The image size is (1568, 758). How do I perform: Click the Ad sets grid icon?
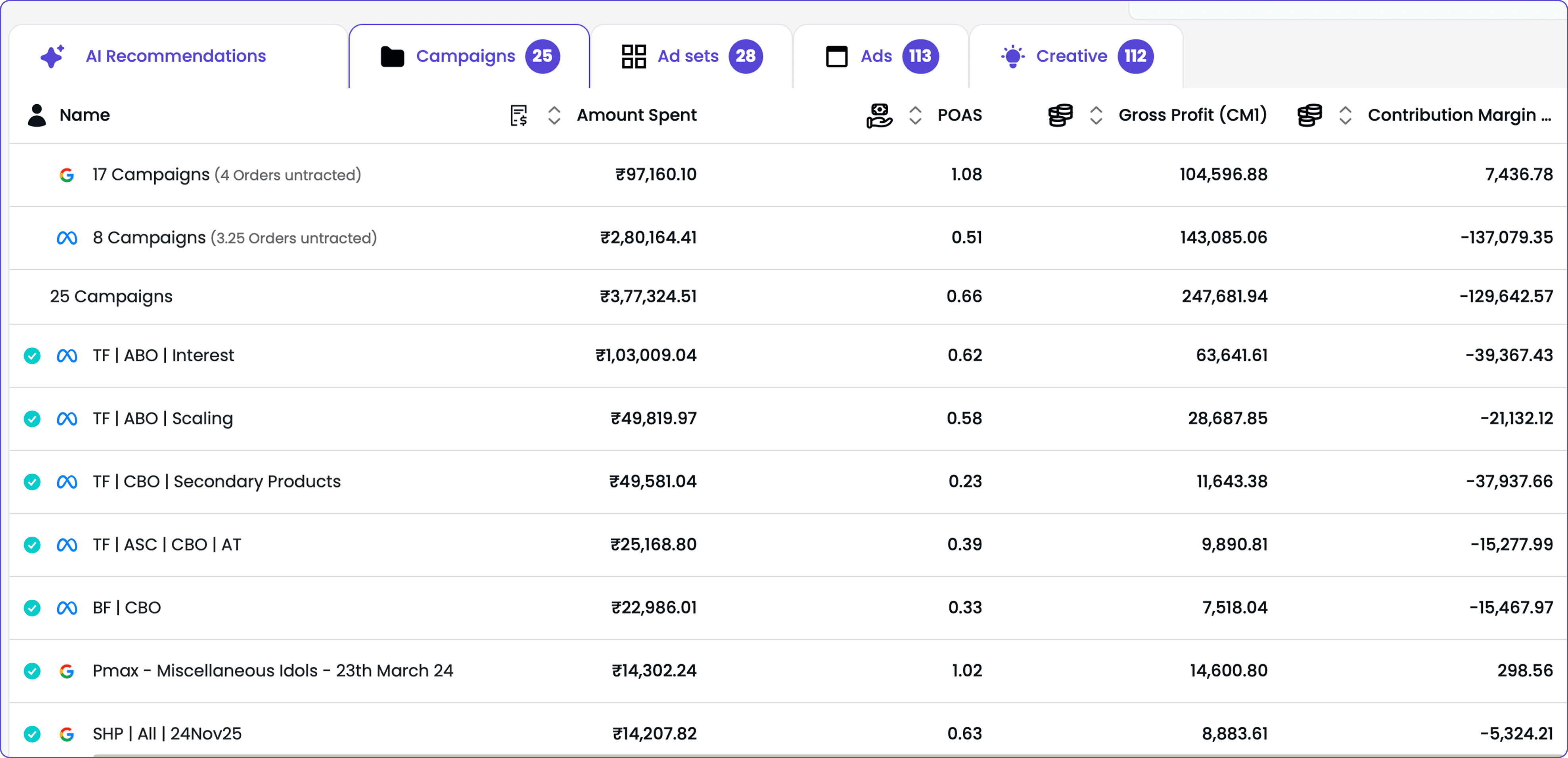(633, 56)
